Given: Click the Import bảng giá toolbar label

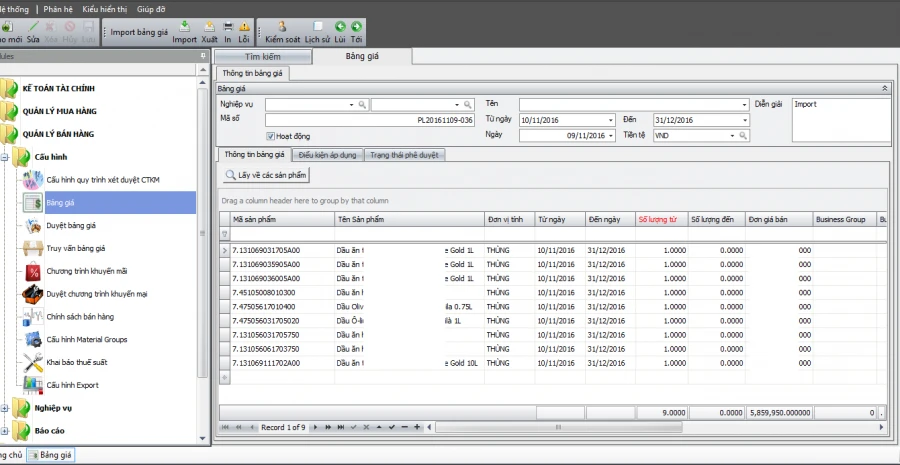Looking at the screenshot, I should coord(139,32).
